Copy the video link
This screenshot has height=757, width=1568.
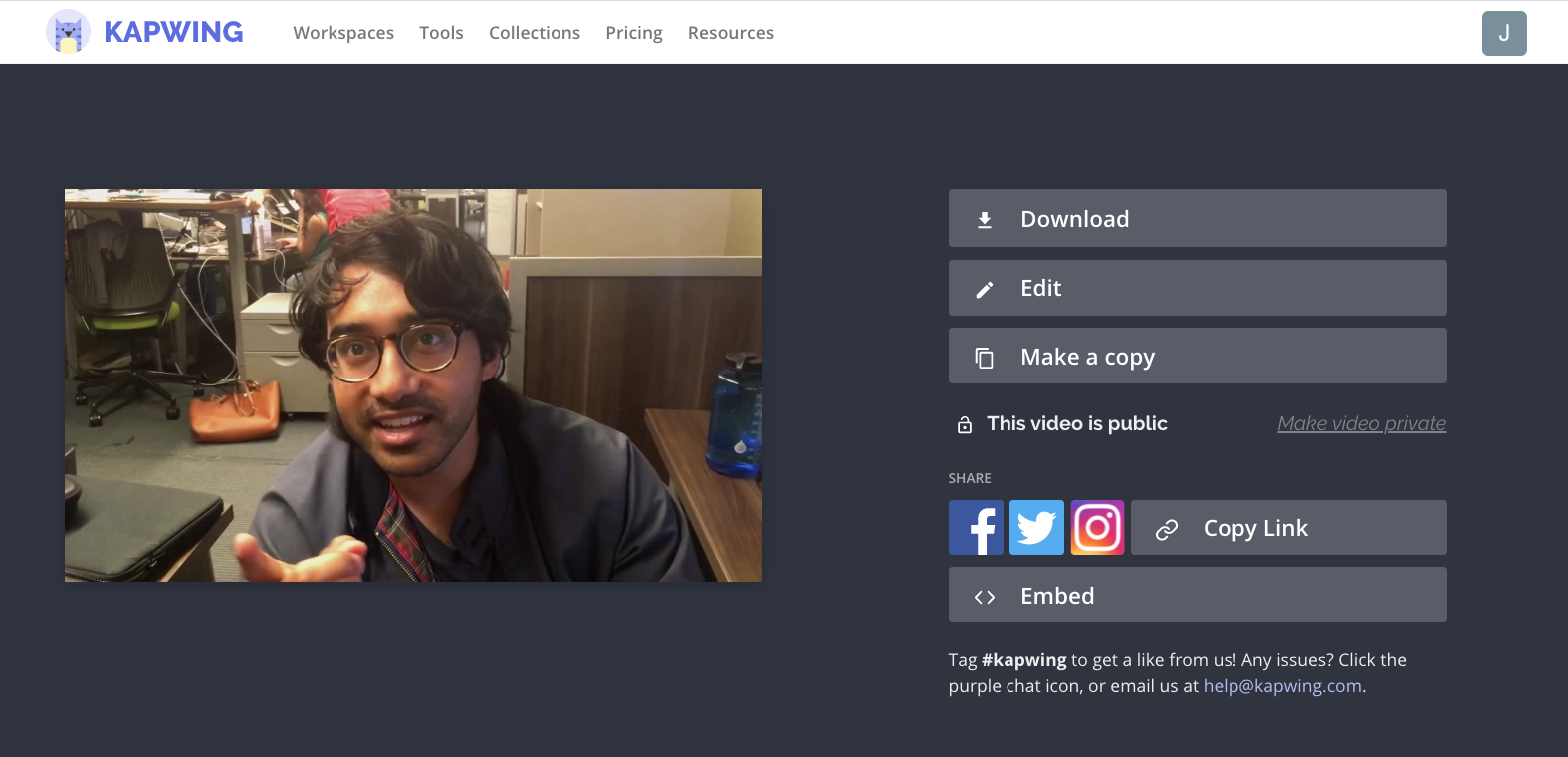1288,528
